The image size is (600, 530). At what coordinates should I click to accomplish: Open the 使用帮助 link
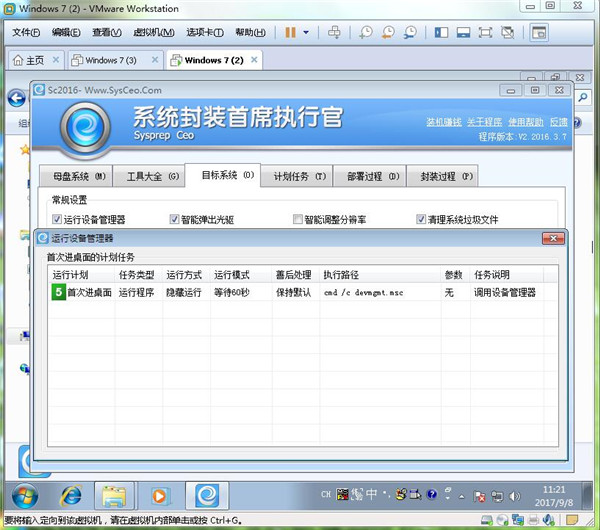coord(526,122)
